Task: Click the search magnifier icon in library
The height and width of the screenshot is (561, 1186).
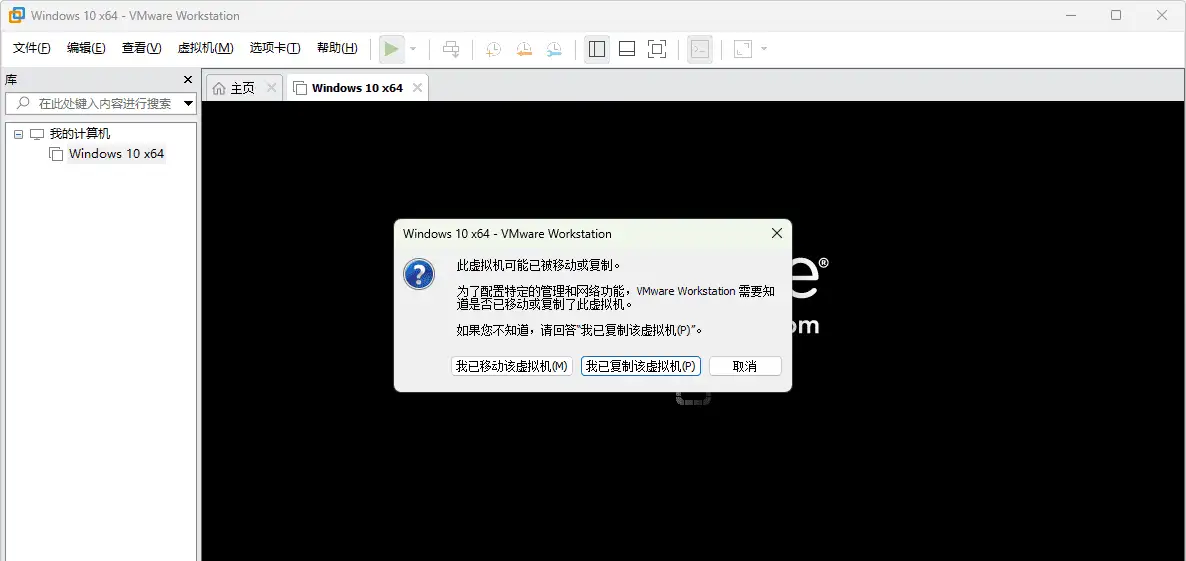Action: [x=23, y=104]
